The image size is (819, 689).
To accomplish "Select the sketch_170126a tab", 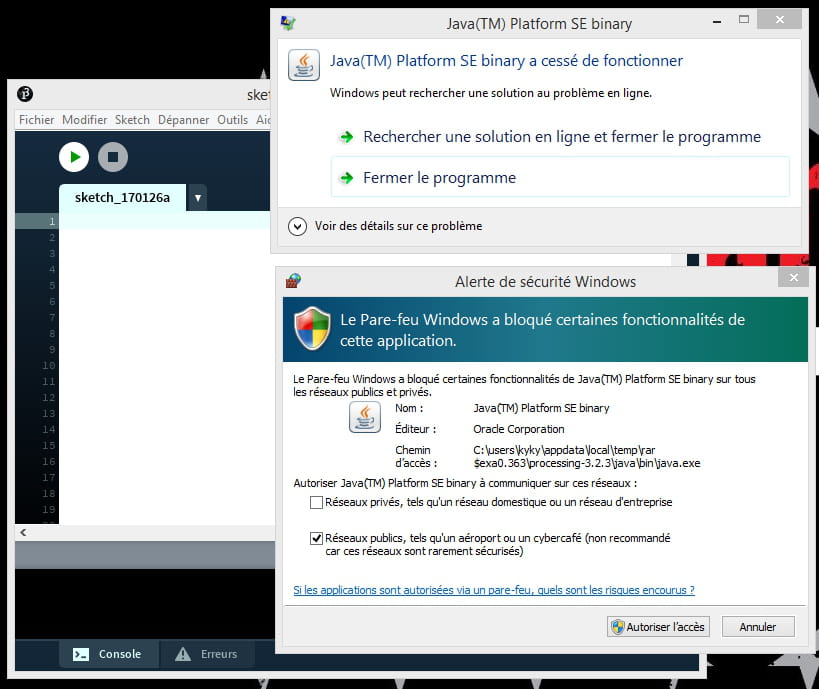I will point(122,197).
